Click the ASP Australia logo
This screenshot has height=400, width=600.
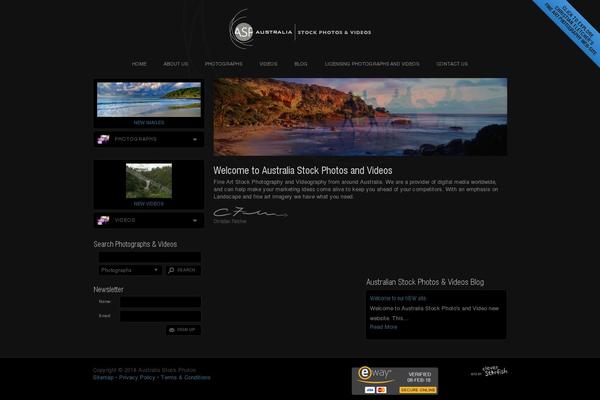tap(300, 30)
